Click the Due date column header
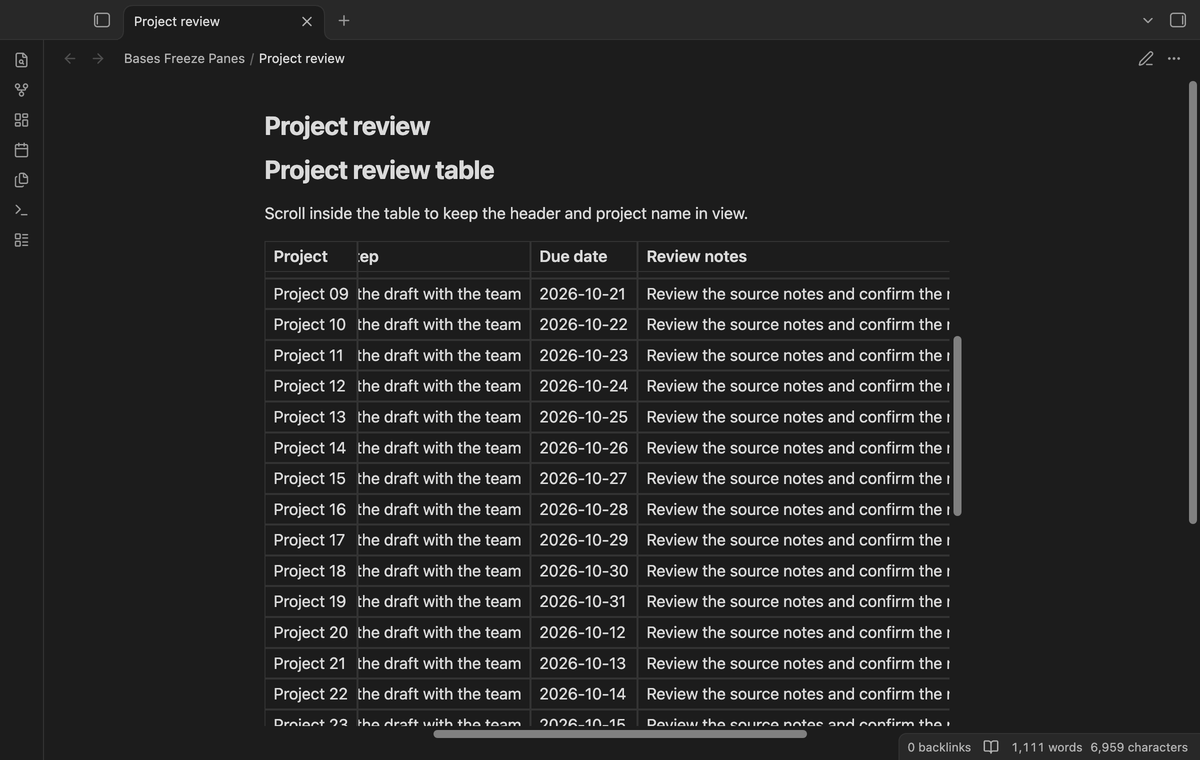 [x=584, y=257]
